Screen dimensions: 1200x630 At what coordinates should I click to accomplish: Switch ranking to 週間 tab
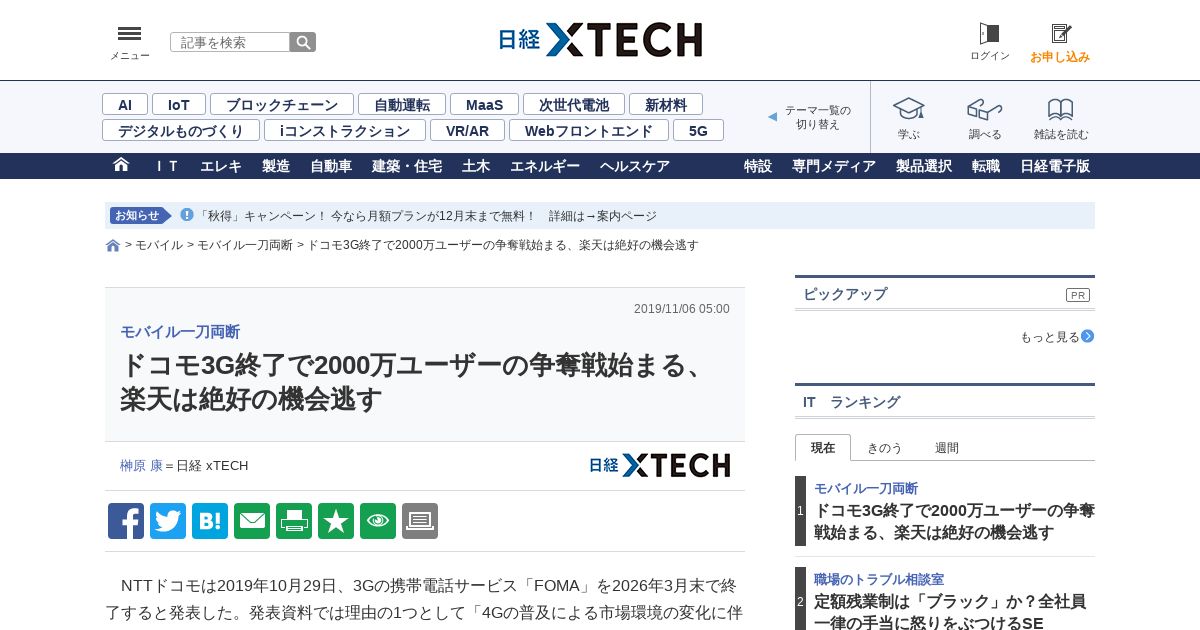tap(947, 448)
